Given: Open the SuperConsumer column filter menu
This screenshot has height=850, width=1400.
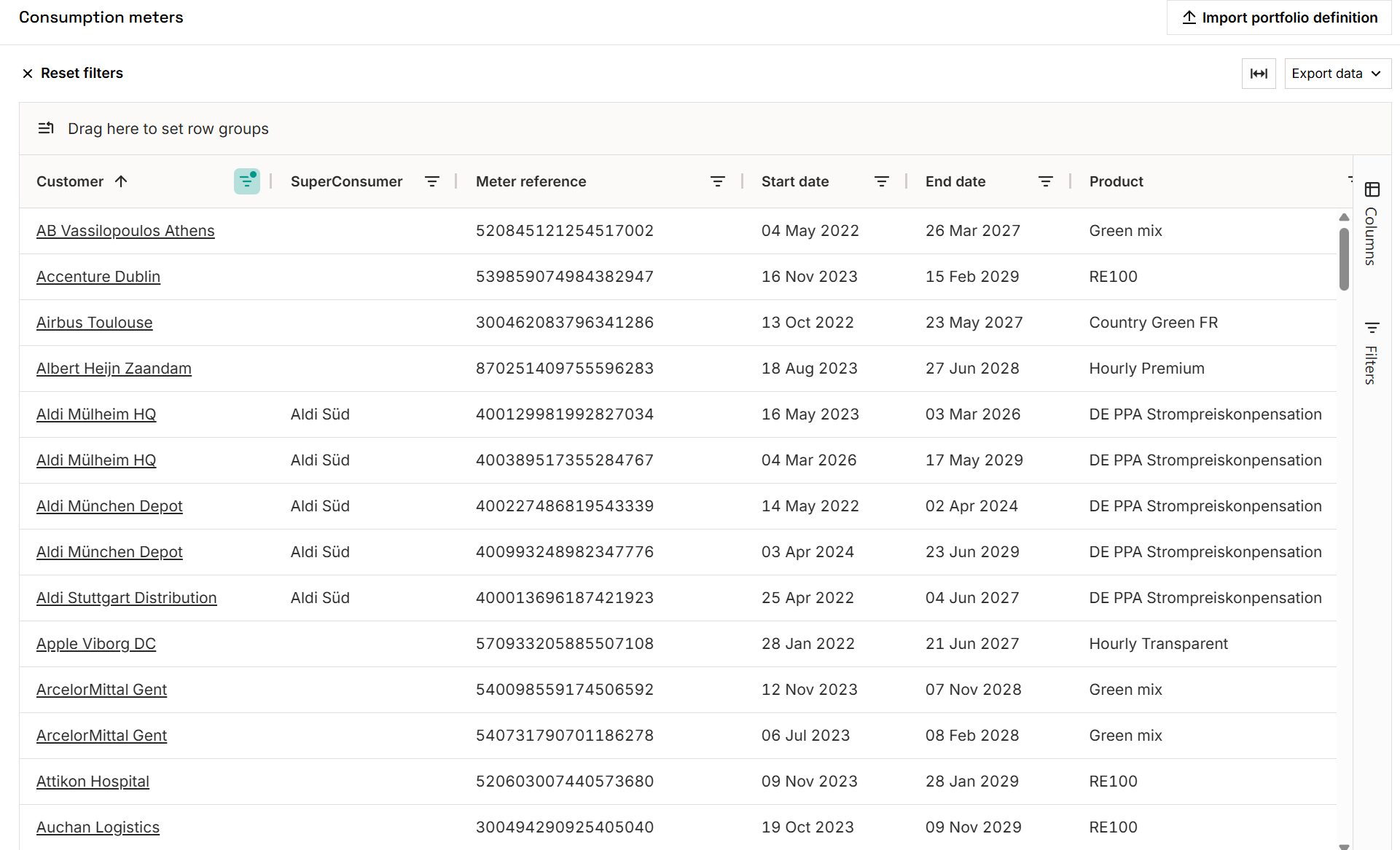Looking at the screenshot, I should (432, 181).
